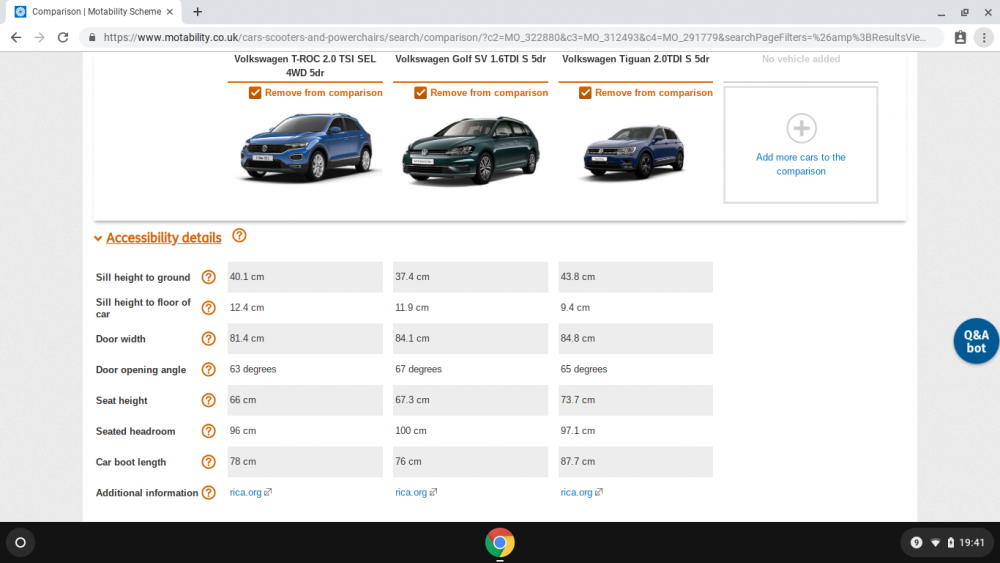Click Volkswagen Tiguan 2.0TDI S 5dr title

click(x=635, y=59)
